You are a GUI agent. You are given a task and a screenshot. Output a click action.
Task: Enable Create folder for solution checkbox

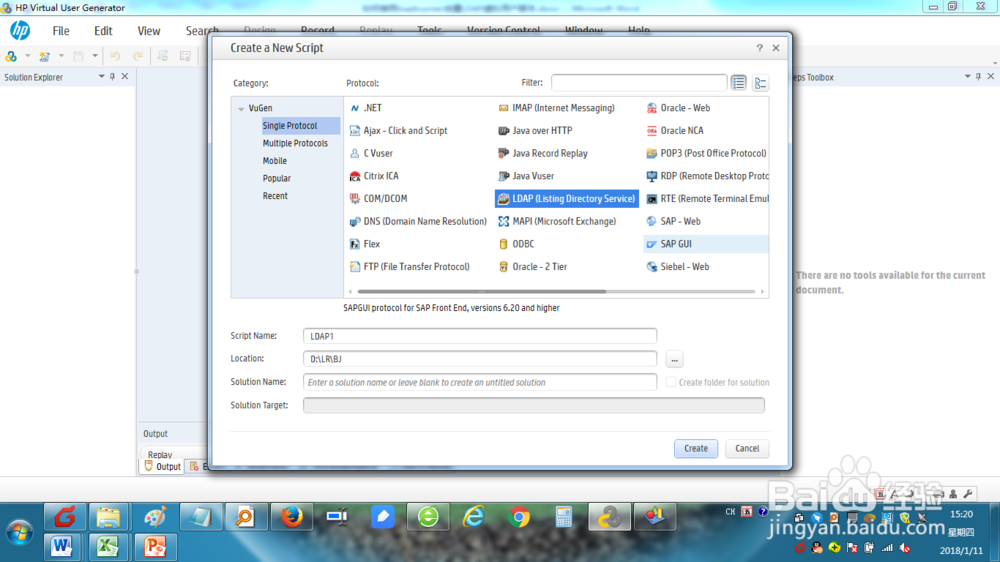[671, 382]
